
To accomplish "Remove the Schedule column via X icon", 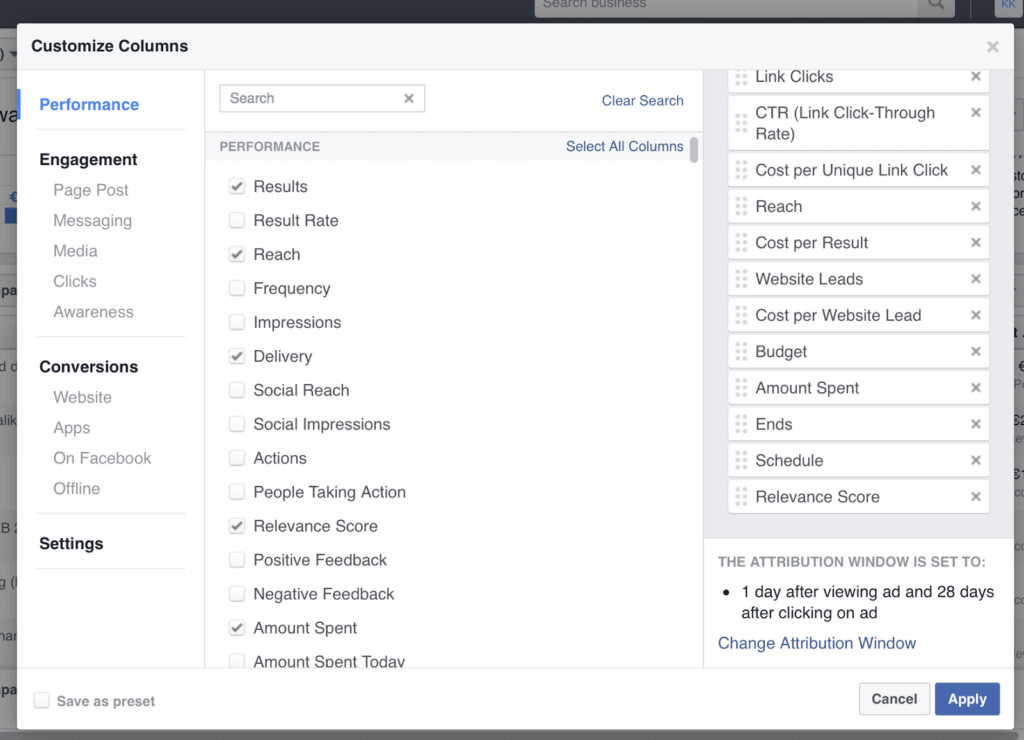I will tap(976, 459).
